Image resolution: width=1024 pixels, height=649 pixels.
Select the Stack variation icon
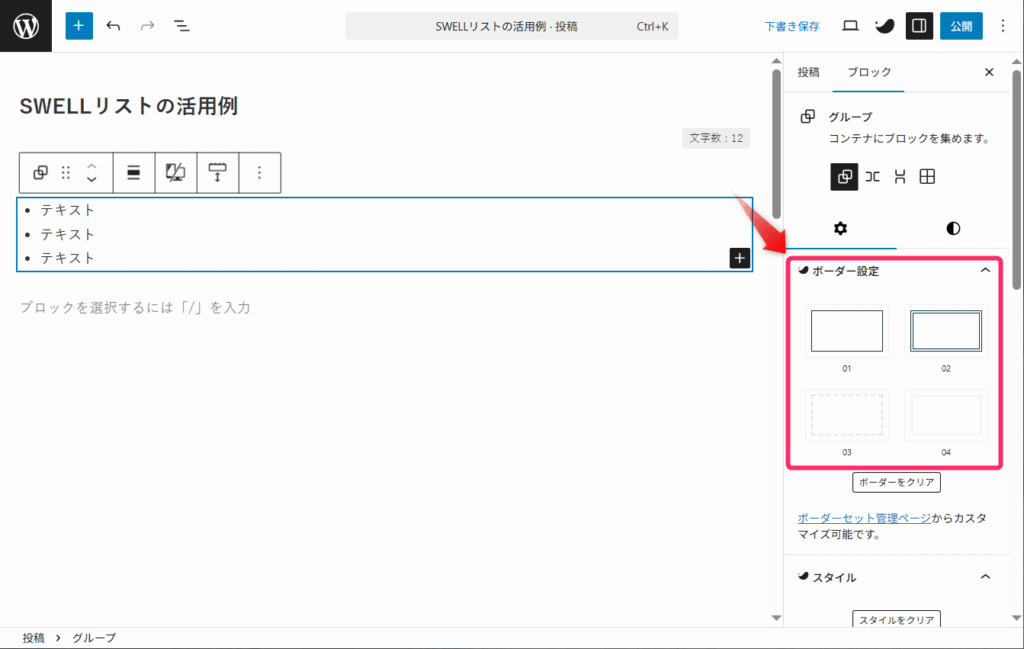900,176
